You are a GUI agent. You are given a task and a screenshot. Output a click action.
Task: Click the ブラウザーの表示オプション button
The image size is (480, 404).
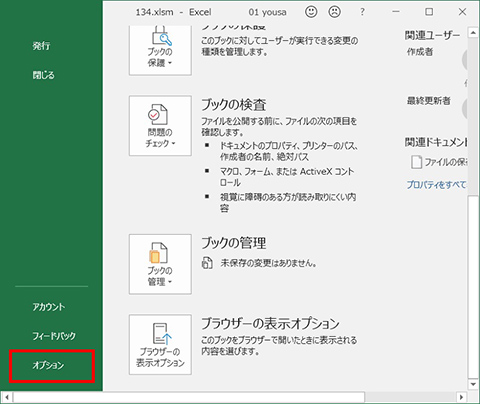[160, 344]
